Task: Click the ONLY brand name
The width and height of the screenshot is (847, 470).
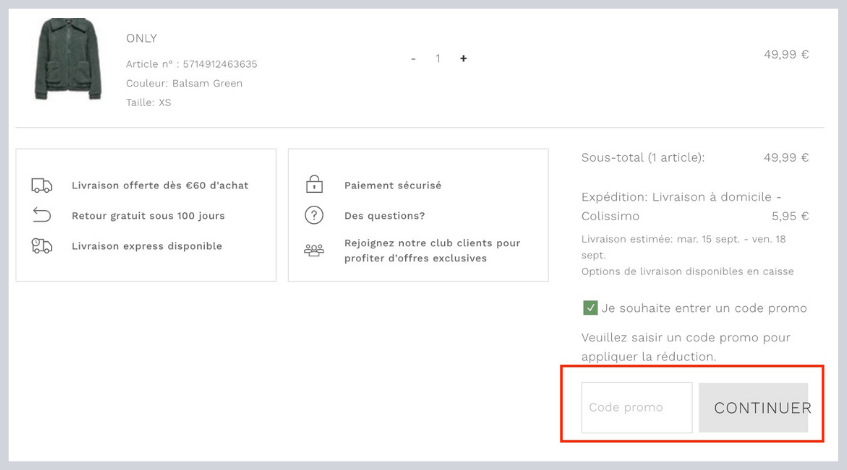Action: point(141,38)
